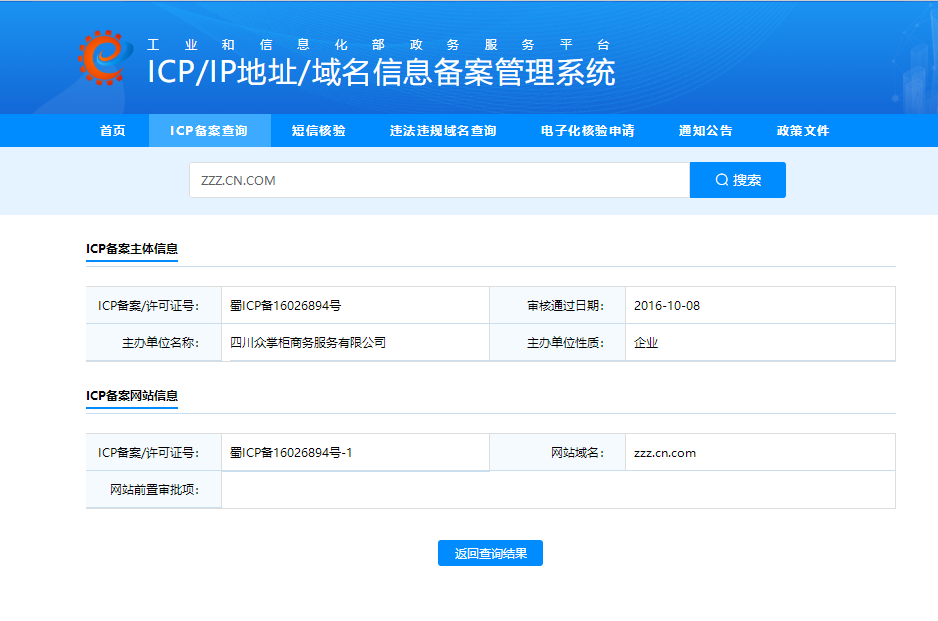
Task: Click the 主办单位性质 label cell
Action: click(558, 342)
